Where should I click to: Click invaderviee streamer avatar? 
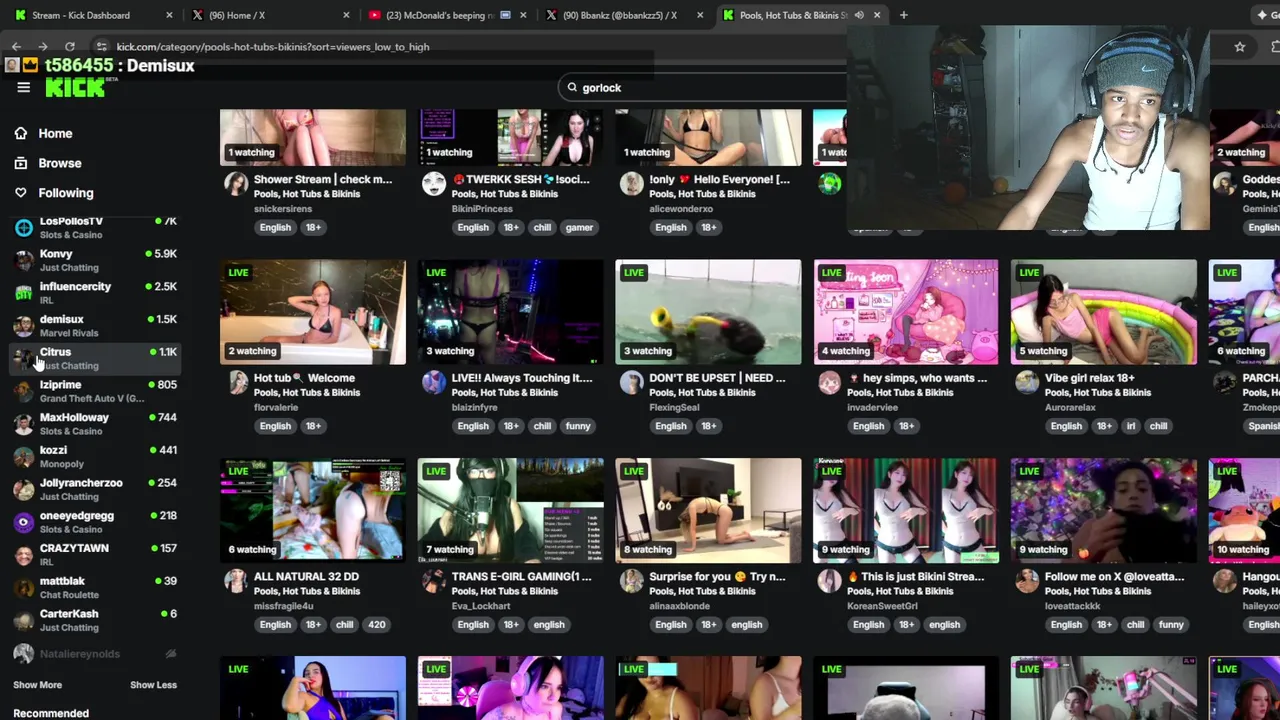(x=830, y=383)
